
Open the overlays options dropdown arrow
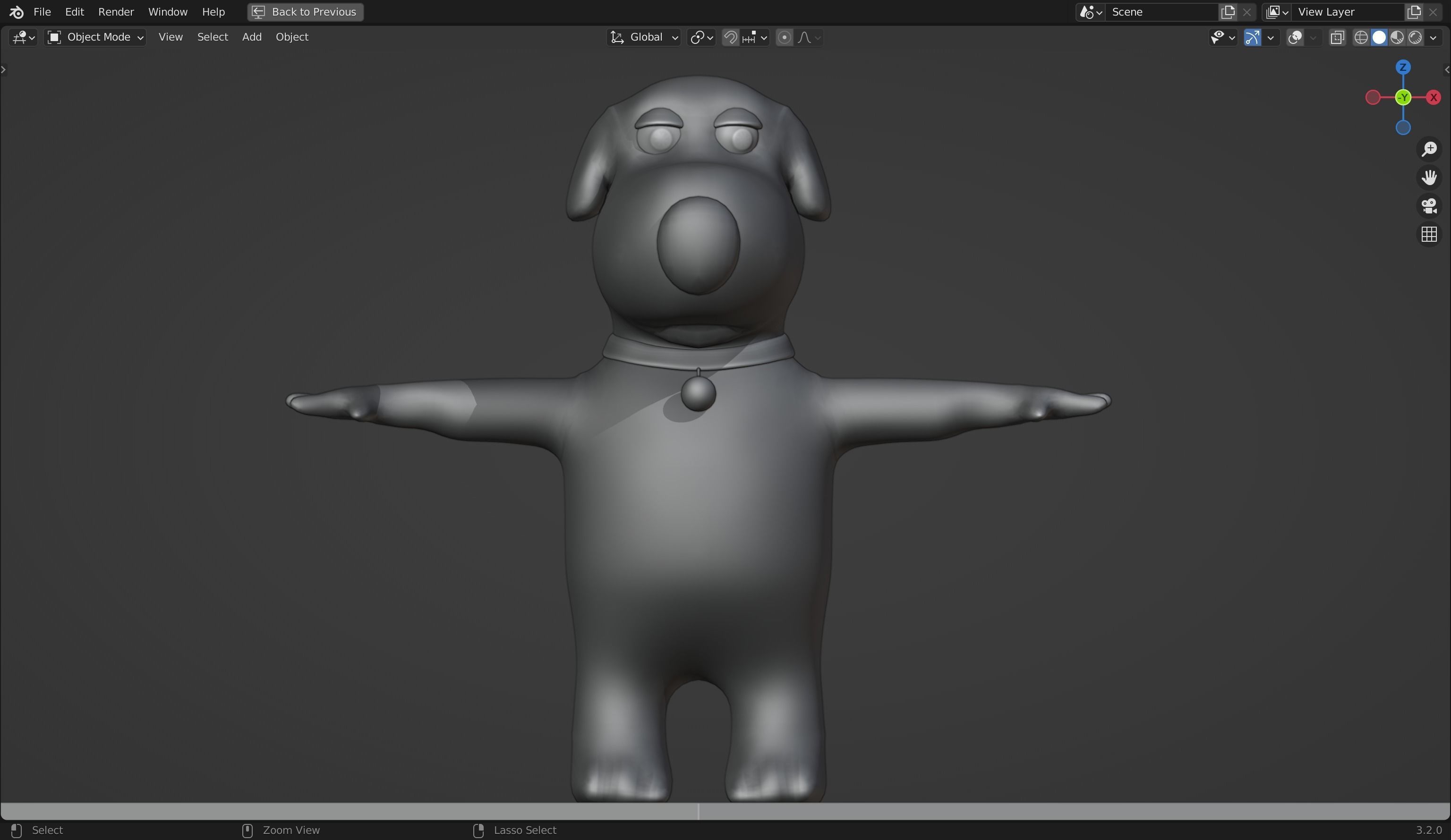[x=1313, y=37]
